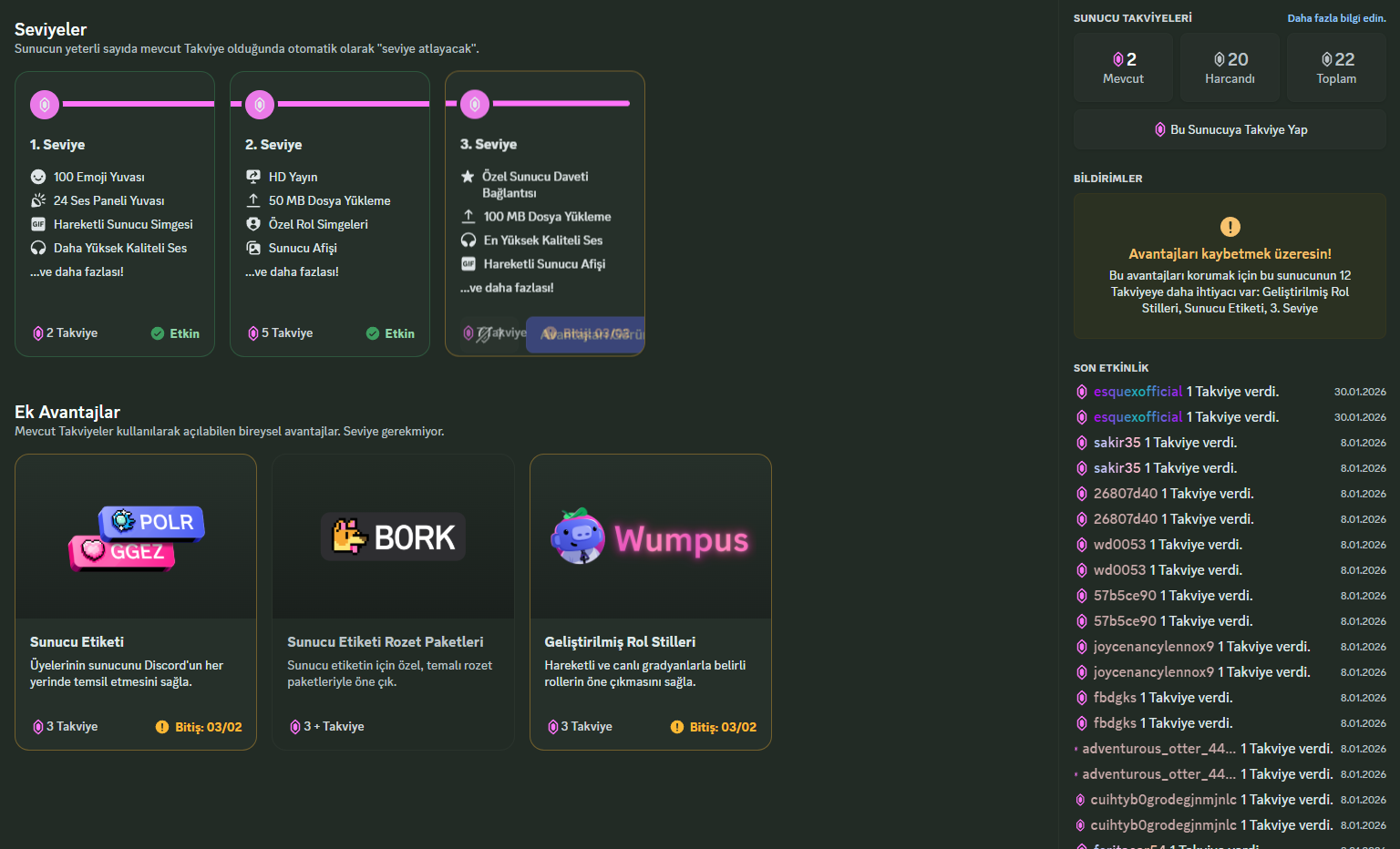Click the 1. Seviye heading
Screen dimensions: 1400x849
pyautogui.click(x=57, y=145)
